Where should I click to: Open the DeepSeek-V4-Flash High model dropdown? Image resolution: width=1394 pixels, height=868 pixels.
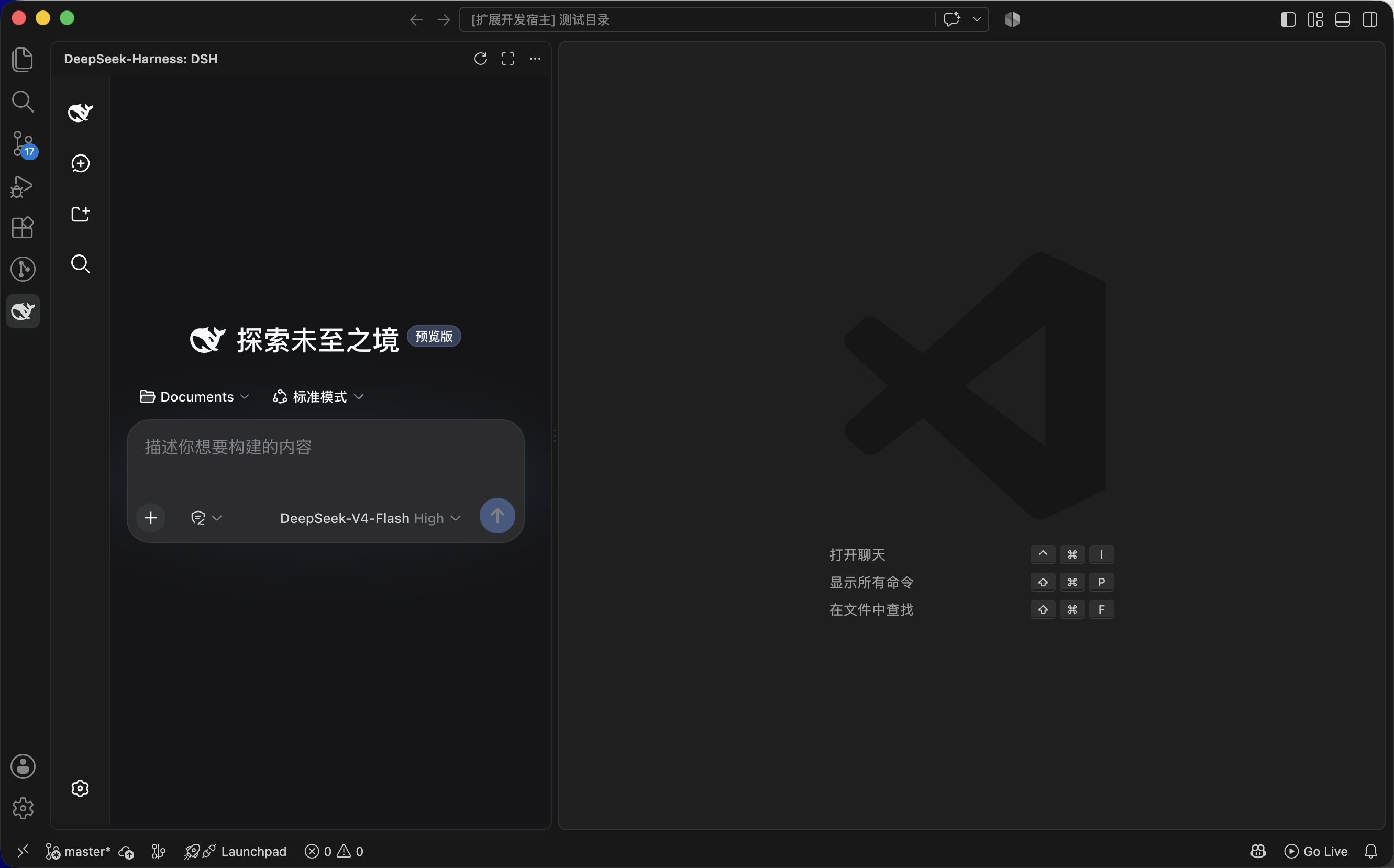click(x=370, y=518)
